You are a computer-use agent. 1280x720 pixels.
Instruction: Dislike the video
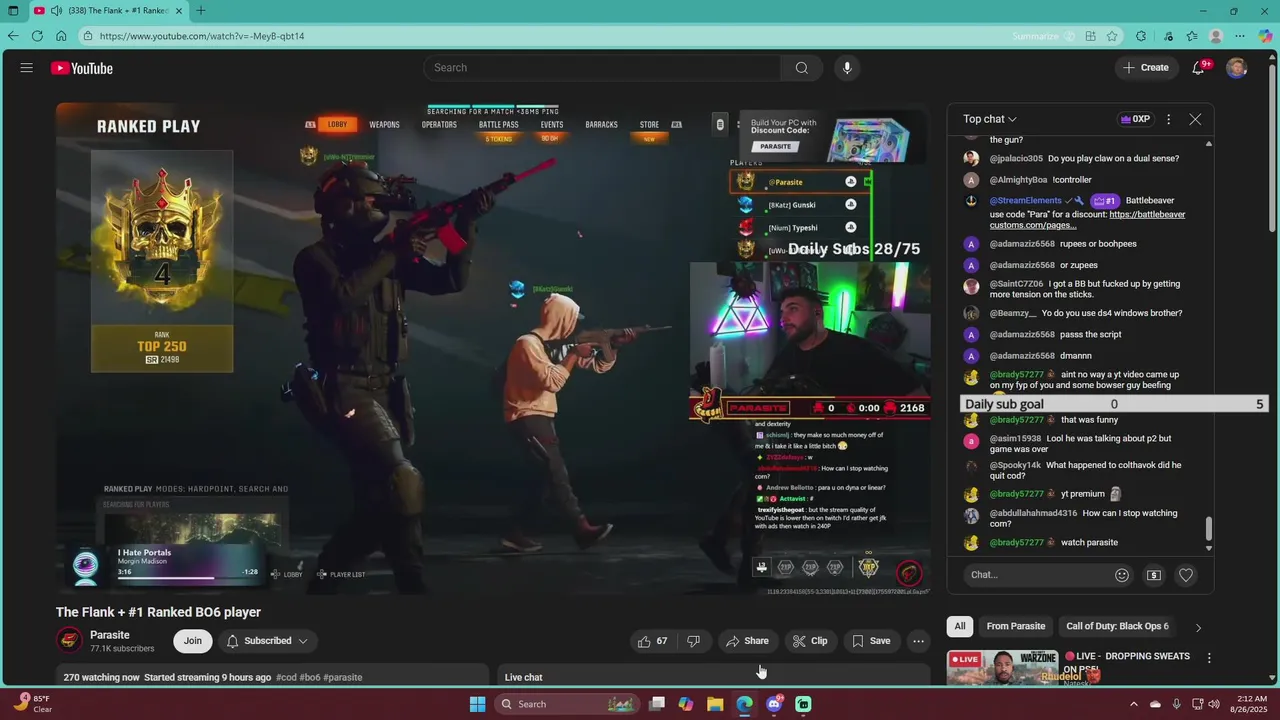click(693, 641)
